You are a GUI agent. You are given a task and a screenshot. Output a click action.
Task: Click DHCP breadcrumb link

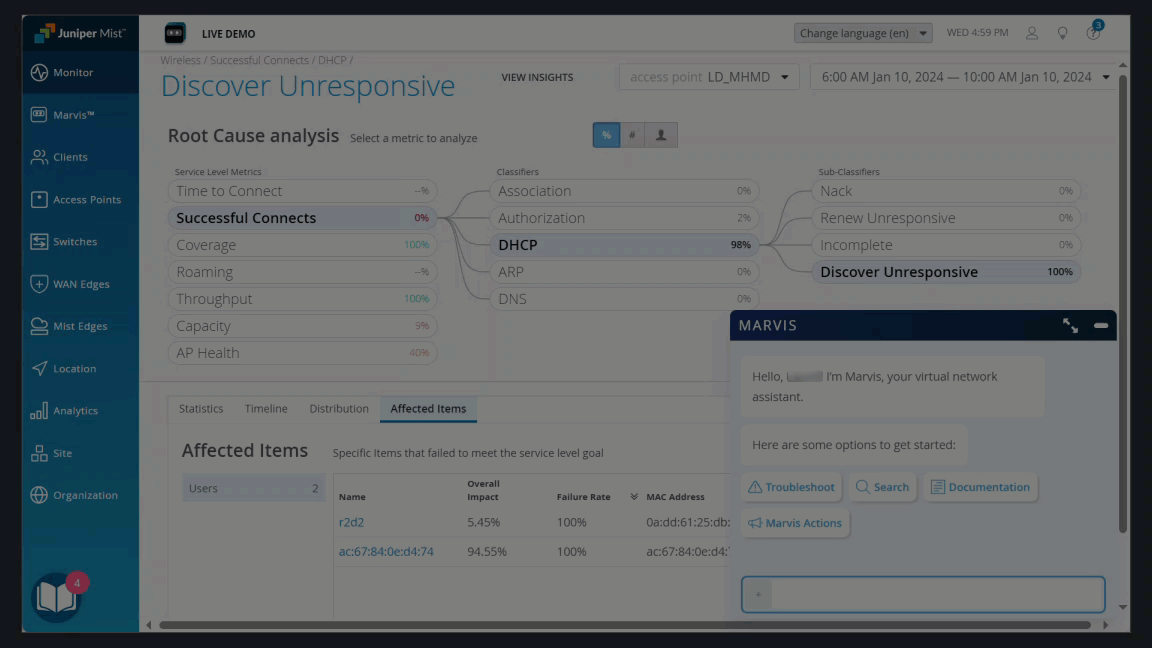[x=332, y=60]
